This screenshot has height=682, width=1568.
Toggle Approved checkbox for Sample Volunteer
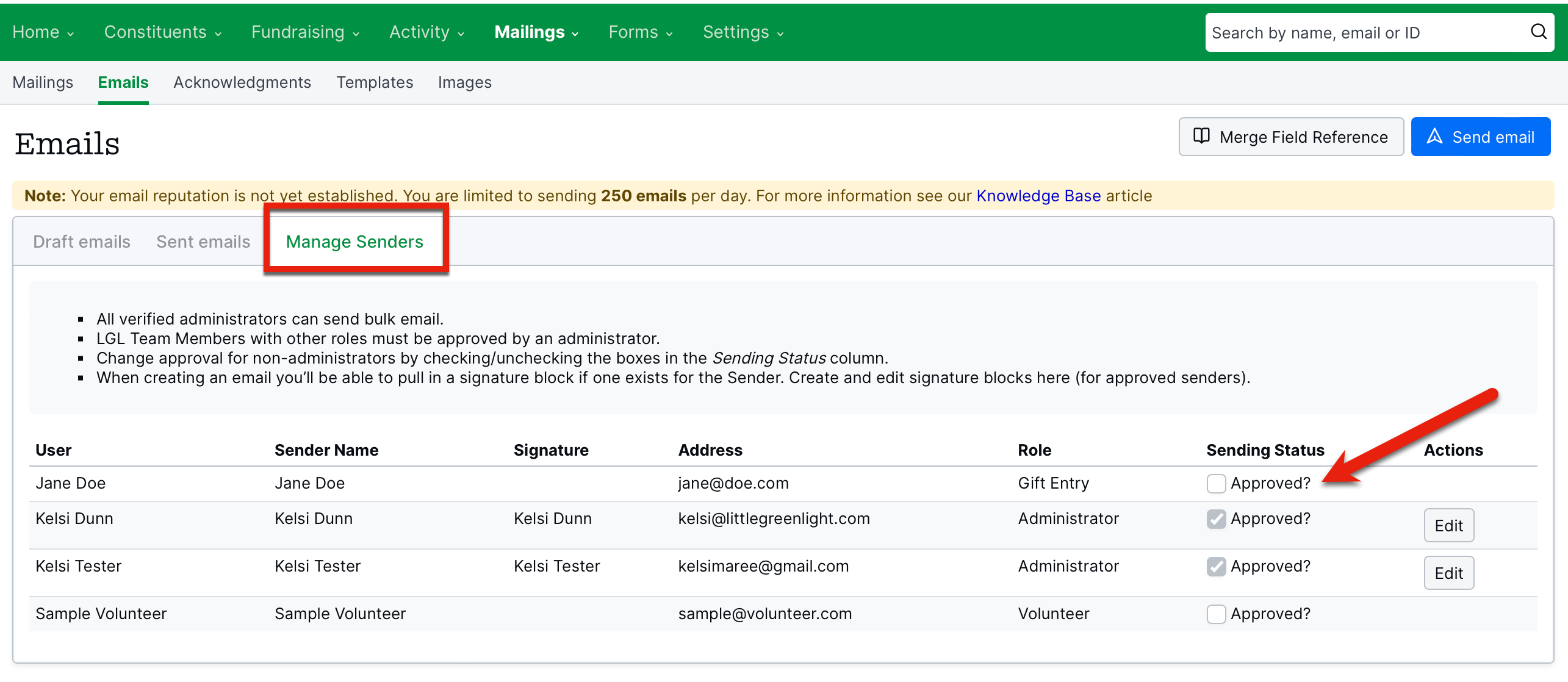(1216, 614)
